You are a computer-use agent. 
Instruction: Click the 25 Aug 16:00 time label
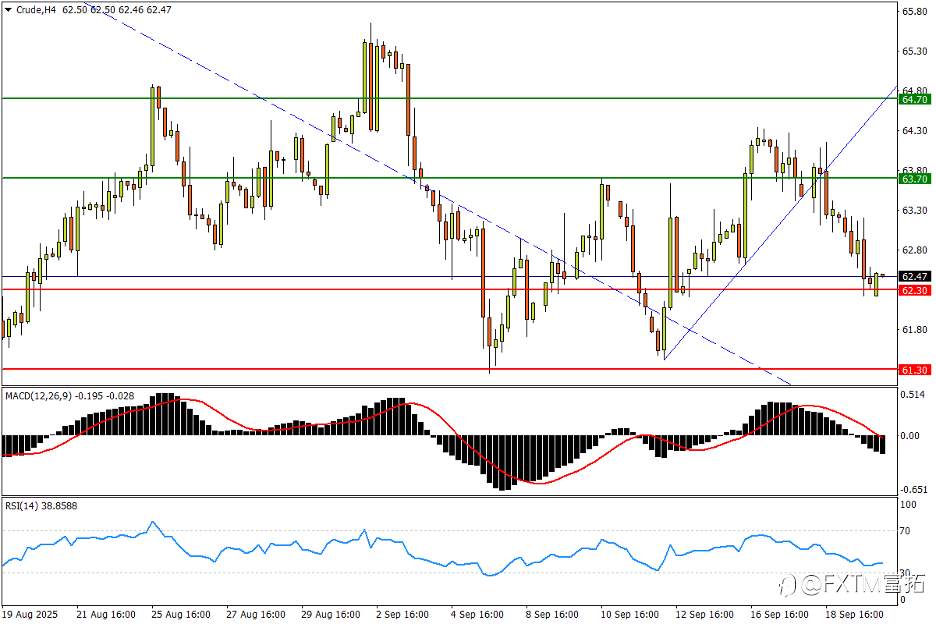click(181, 614)
